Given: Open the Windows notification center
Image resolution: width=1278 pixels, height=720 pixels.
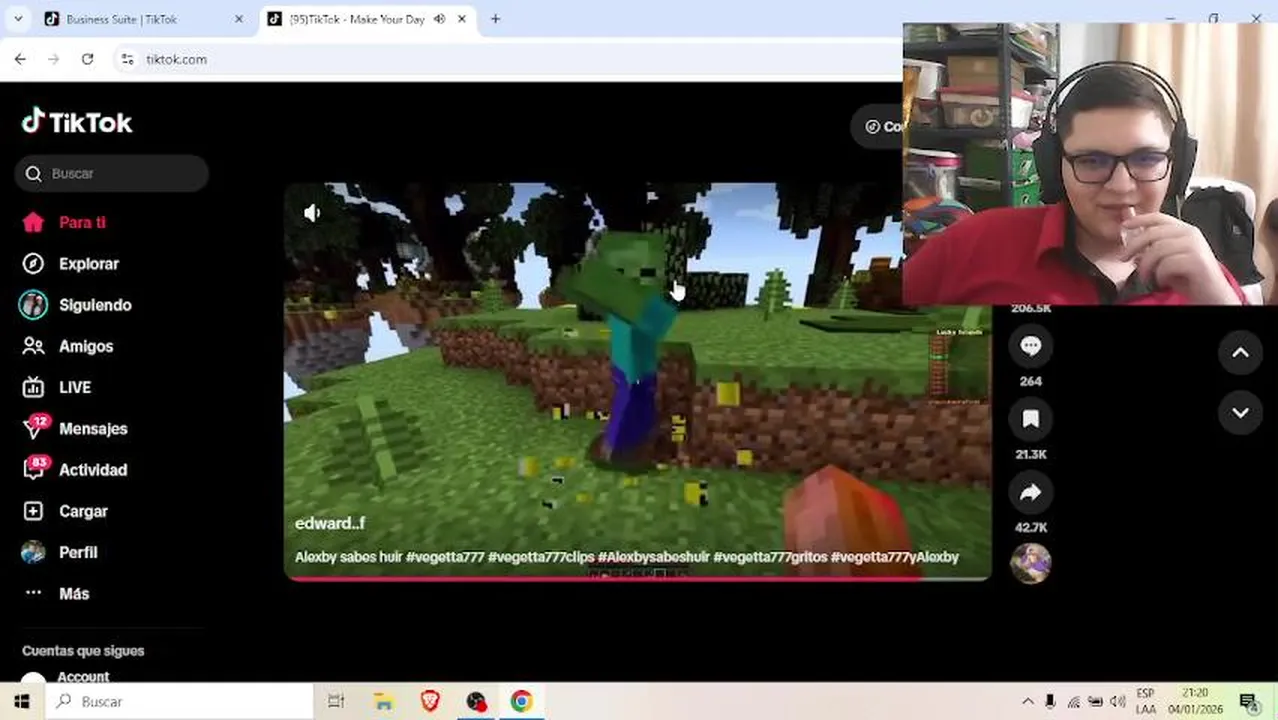Looking at the screenshot, I should [x=1248, y=702].
